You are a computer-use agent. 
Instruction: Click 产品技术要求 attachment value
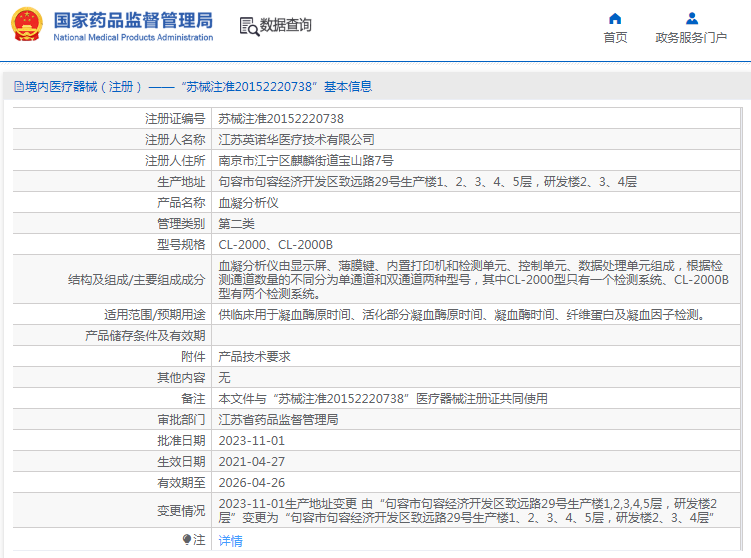click(254, 357)
